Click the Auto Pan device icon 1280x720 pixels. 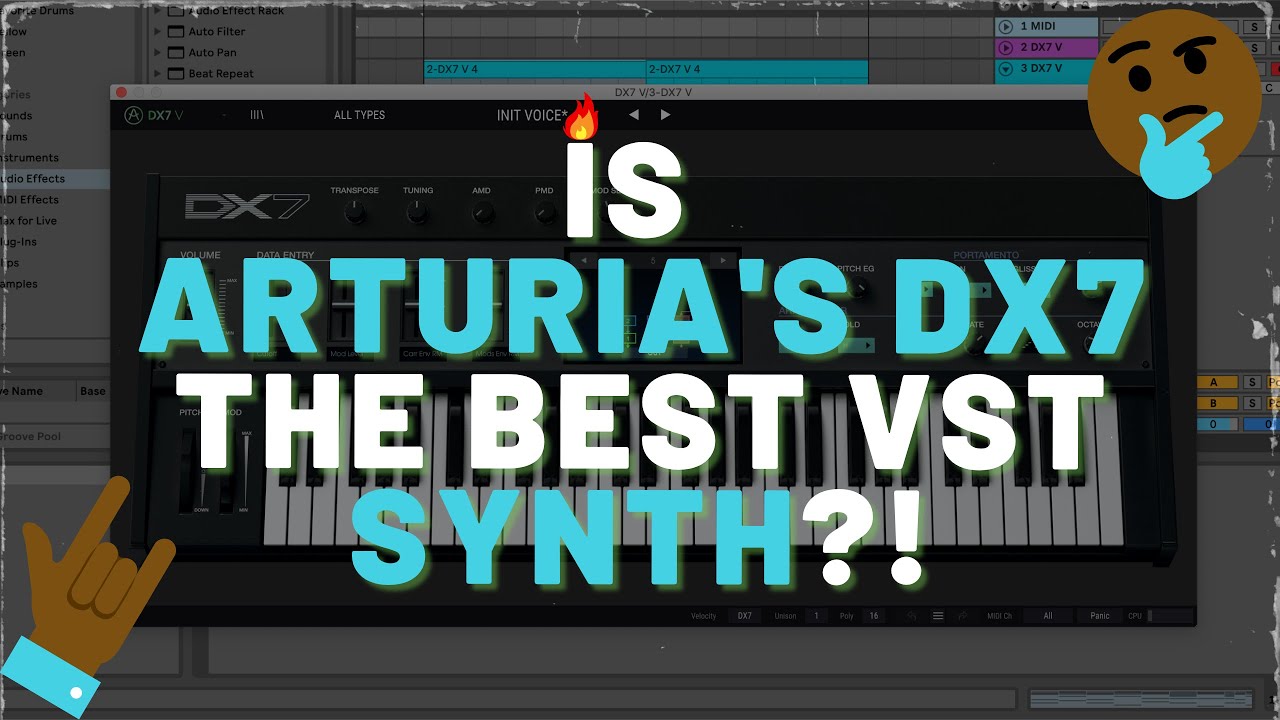point(175,53)
